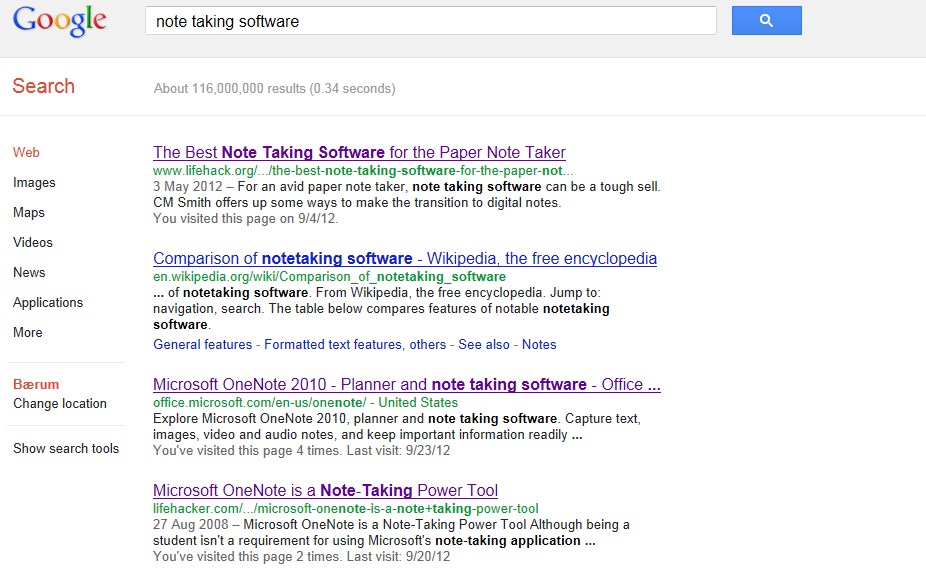
Task: Open the Notes sitelink
Action: click(x=539, y=344)
